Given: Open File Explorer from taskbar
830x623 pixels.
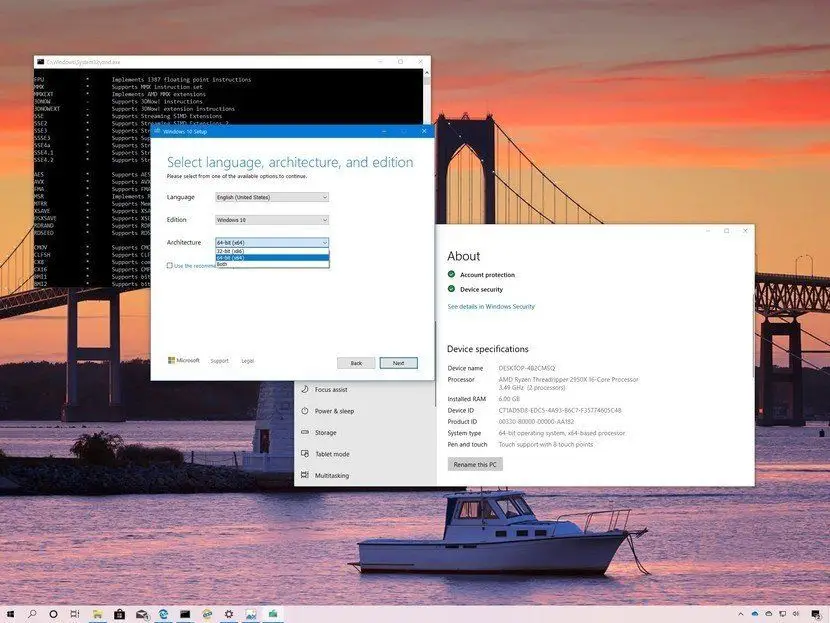Looking at the screenshot, I should [97, 614].
